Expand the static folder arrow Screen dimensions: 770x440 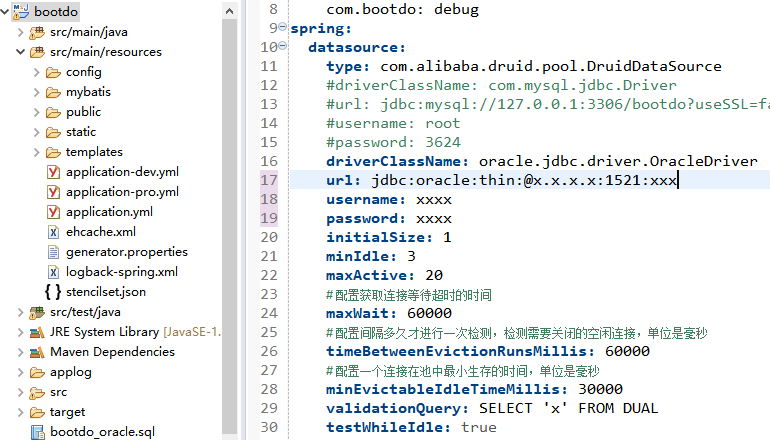(36, 133)
